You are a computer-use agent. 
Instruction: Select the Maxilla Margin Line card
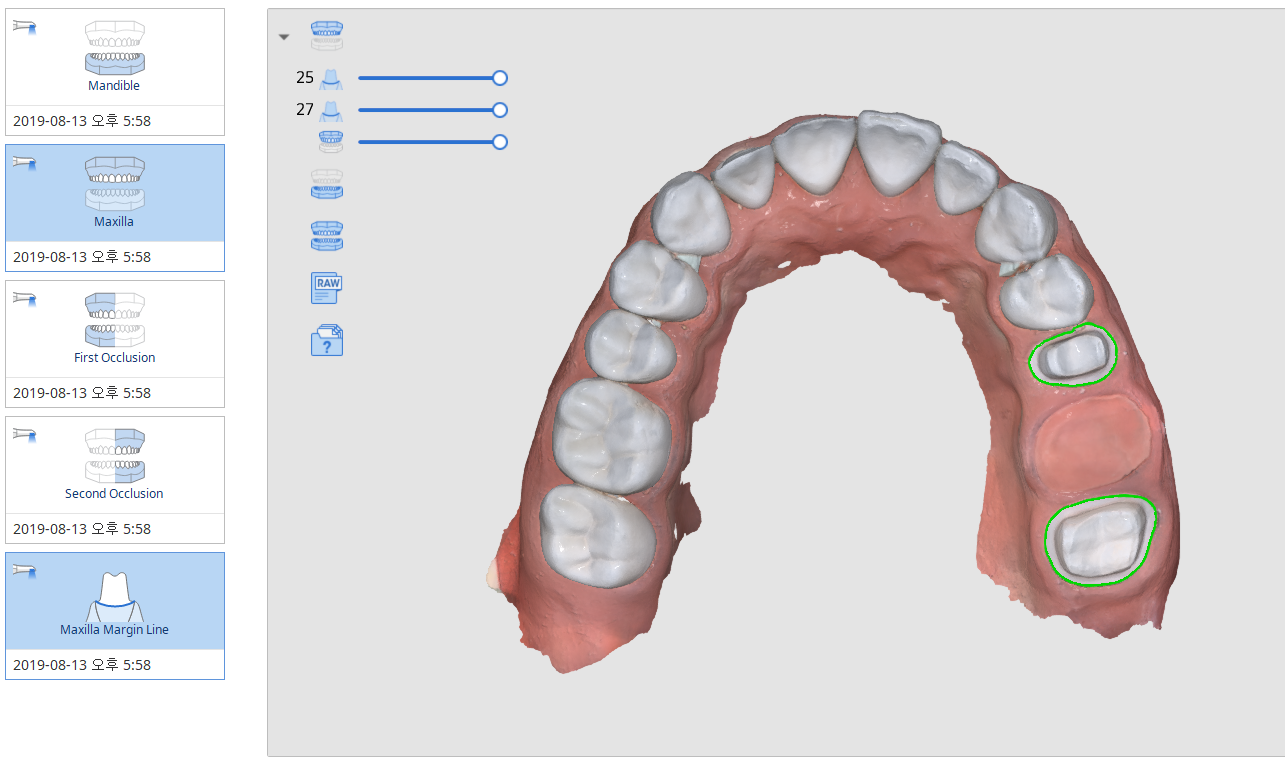click(115, 616)
